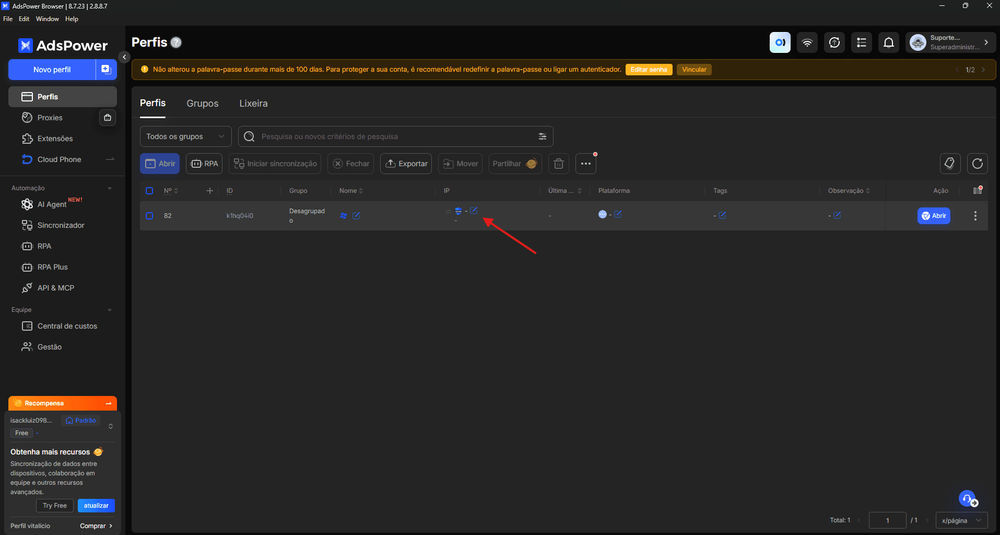
Task: Click the Wi-Fi network icon in the top bar
Action: [x=807, y=43]
